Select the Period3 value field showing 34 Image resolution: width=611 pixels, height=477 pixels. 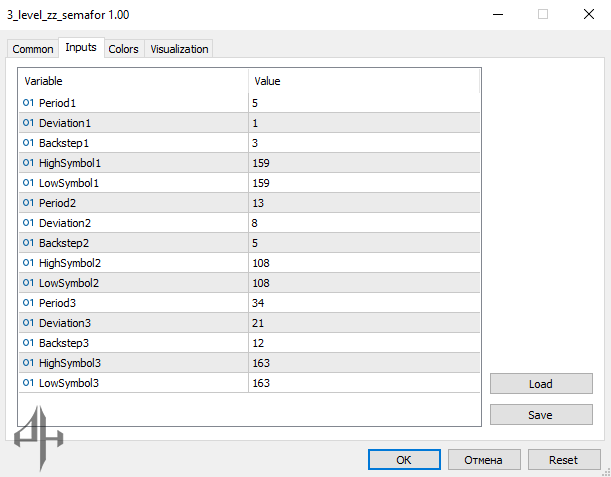coord(364,303)
